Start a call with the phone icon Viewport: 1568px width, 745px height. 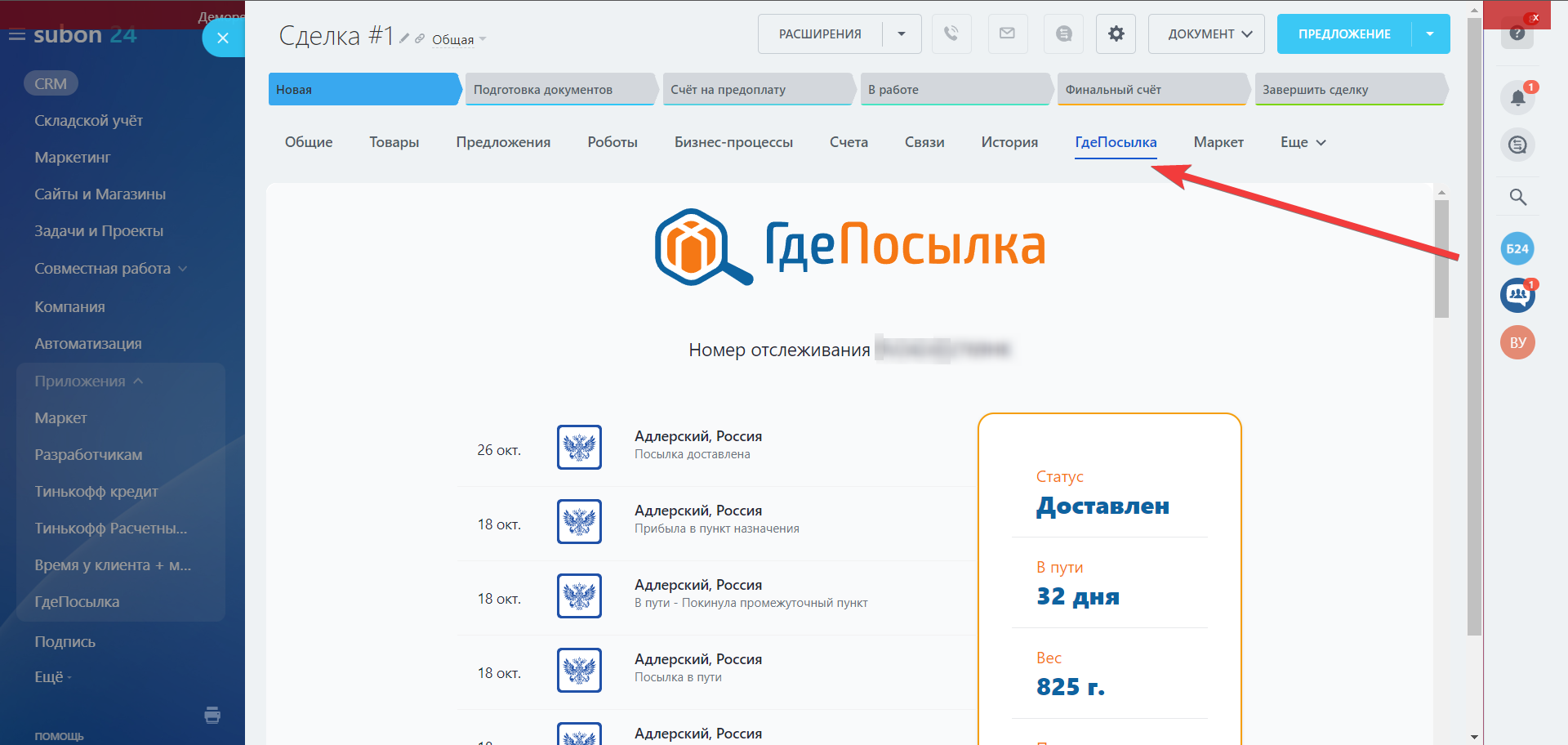(x=951, y=34)
